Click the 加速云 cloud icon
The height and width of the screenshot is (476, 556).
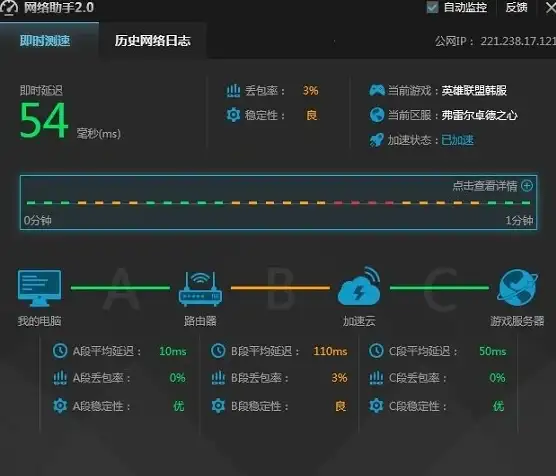359,287
